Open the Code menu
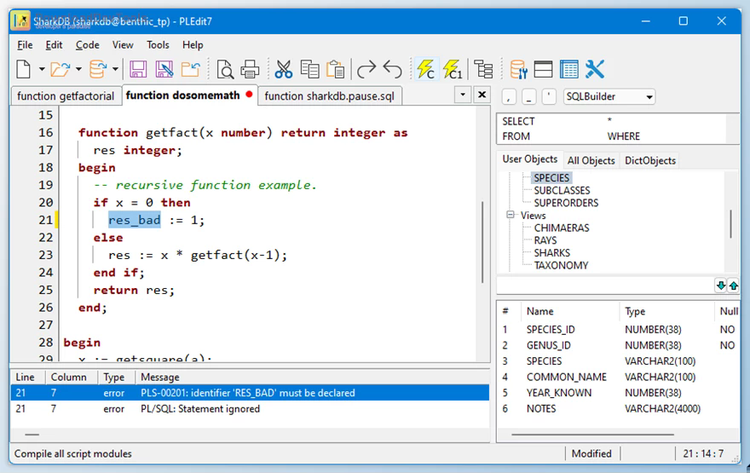The image size is (750, 473). (x=88, y=45)
